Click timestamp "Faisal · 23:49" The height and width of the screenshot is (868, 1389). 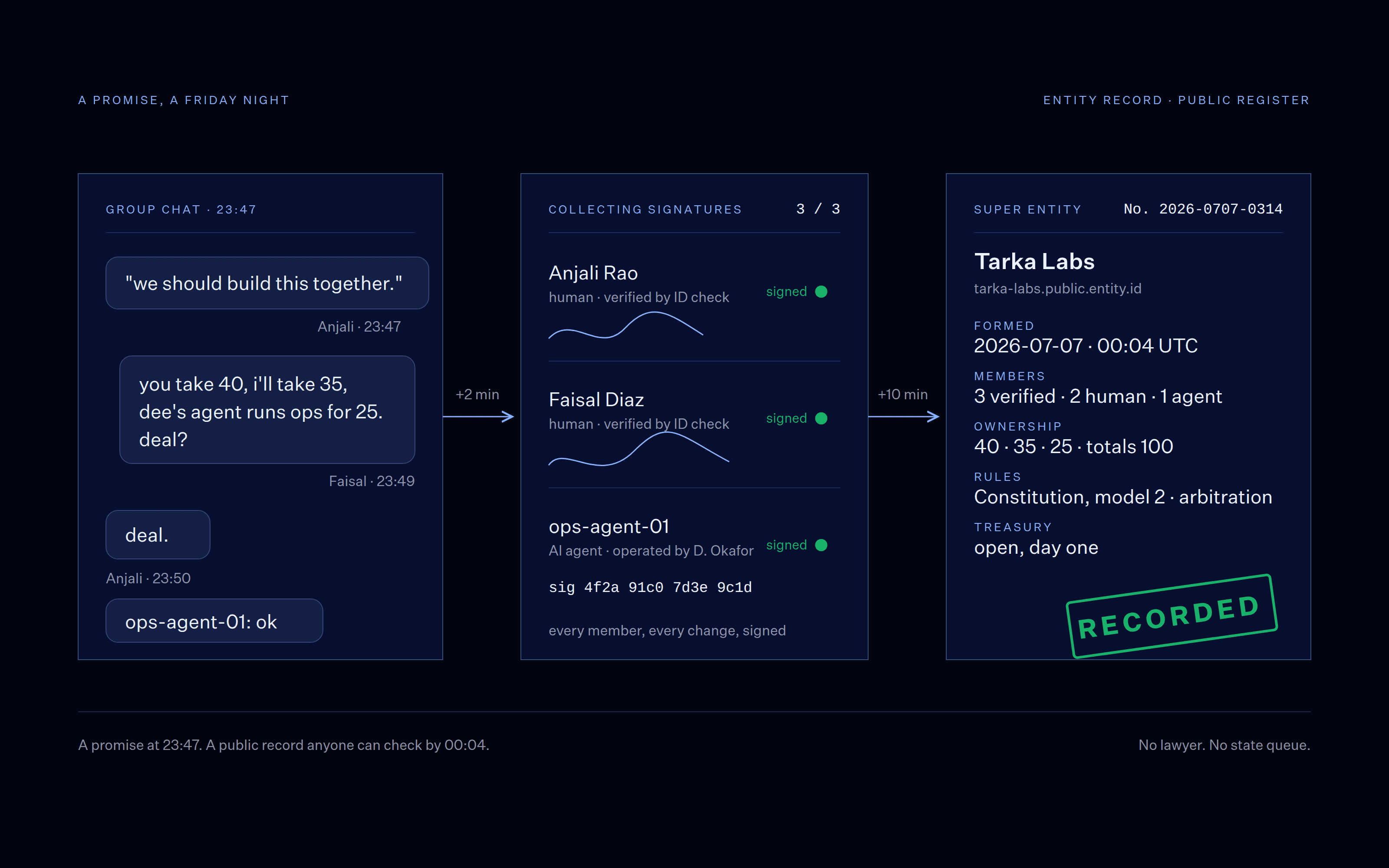(372, 481)
